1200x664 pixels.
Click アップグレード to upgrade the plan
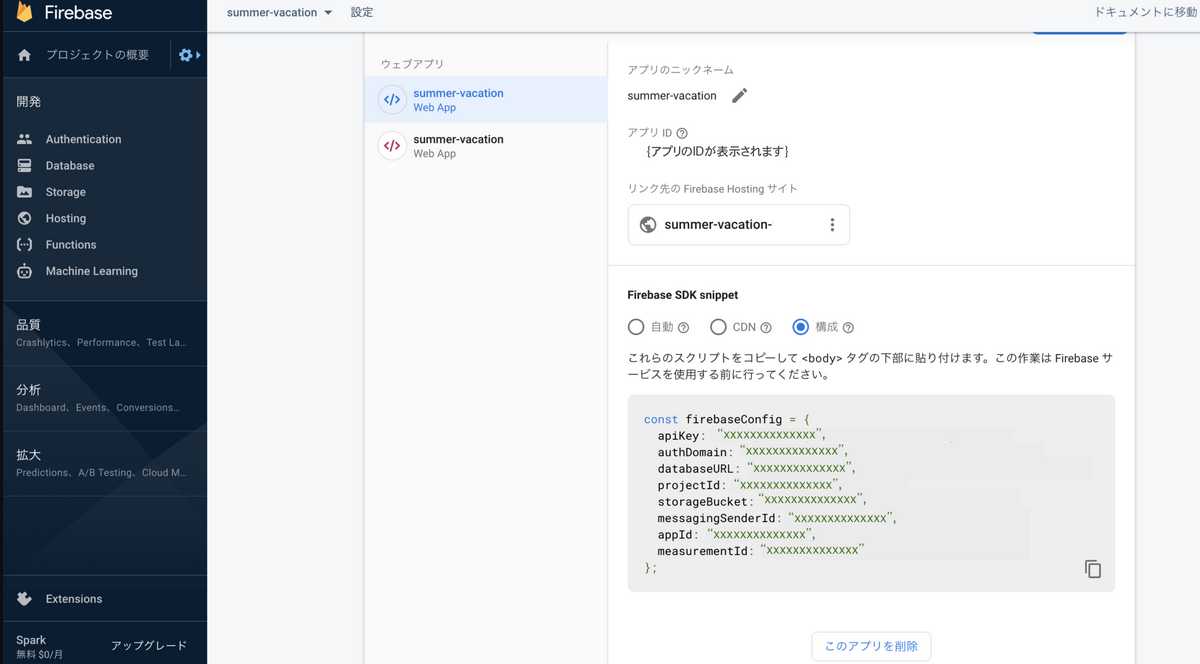point(149,646)
